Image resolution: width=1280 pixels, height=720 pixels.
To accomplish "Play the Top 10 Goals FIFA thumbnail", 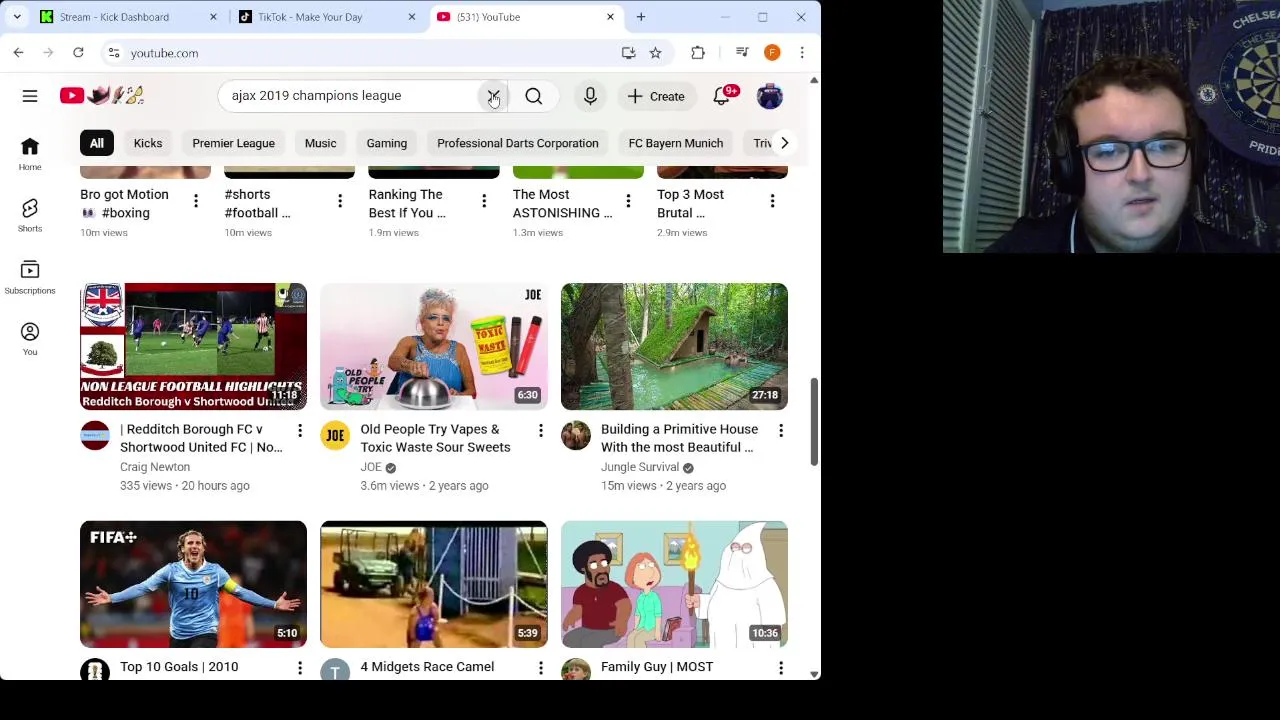I will coord(193,584).
